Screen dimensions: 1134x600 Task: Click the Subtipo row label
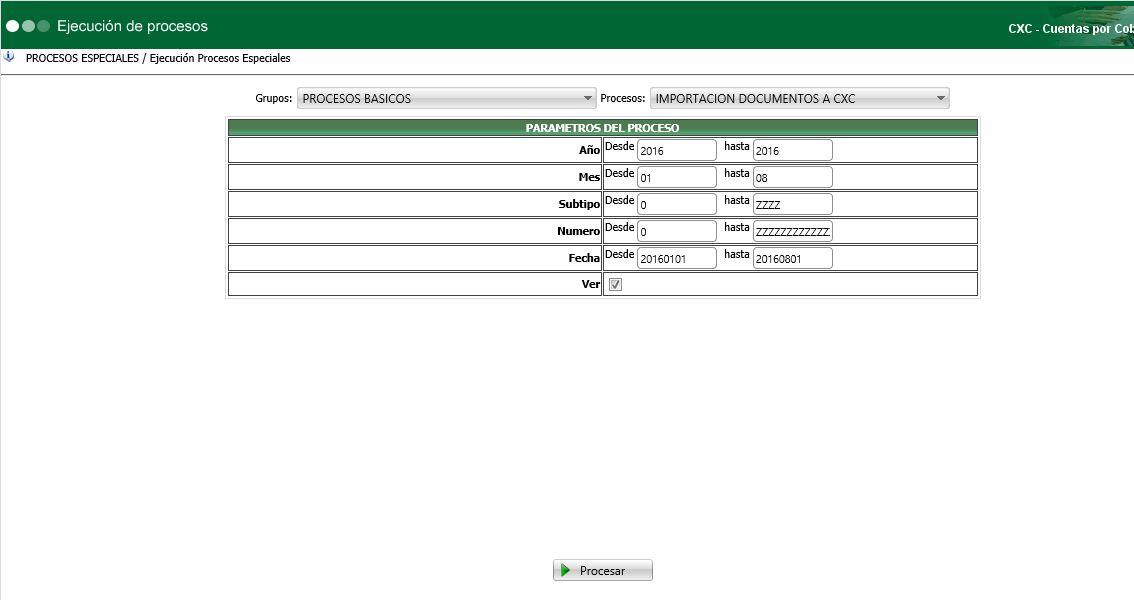[579, 204]
